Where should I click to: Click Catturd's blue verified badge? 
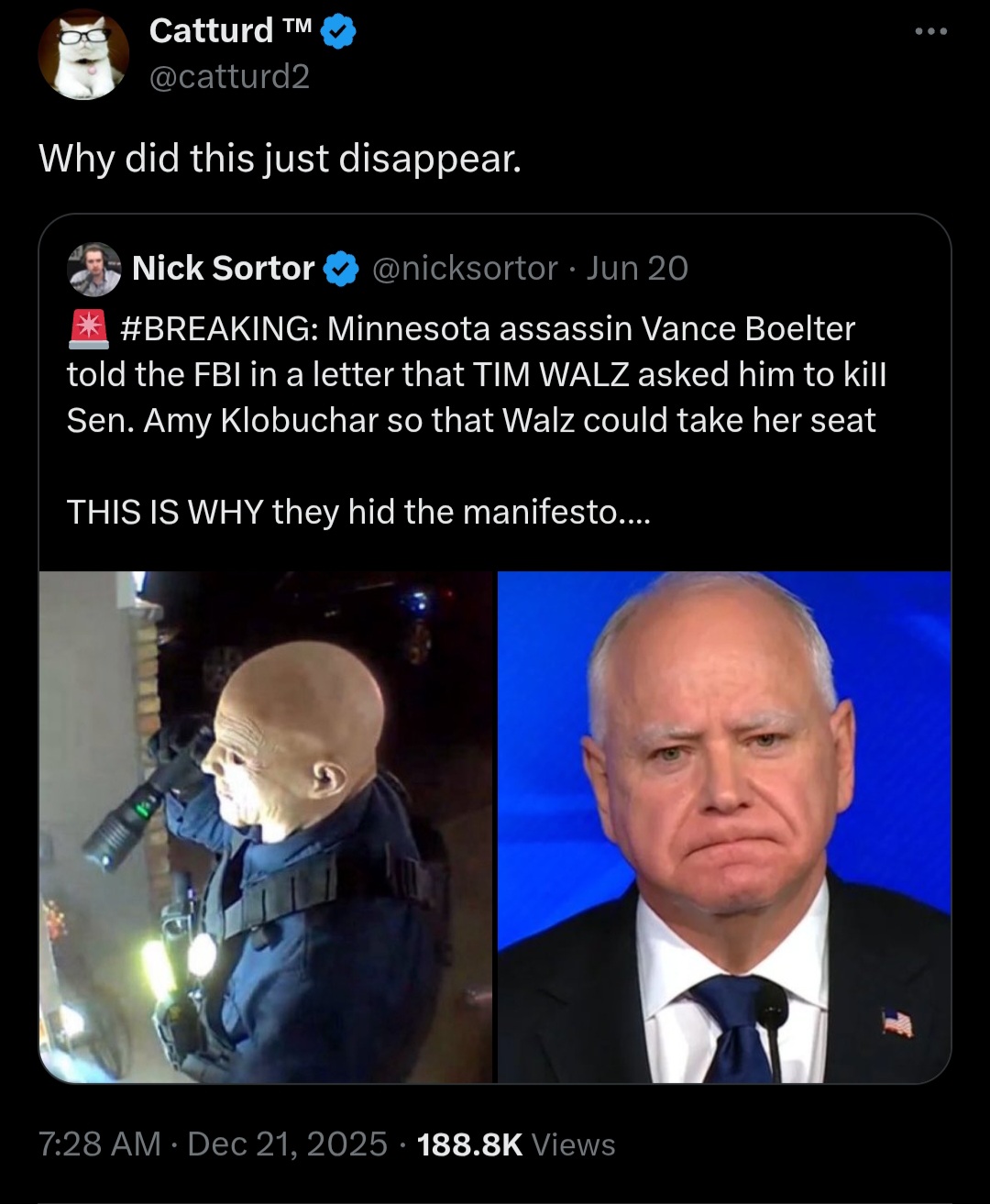339,32
